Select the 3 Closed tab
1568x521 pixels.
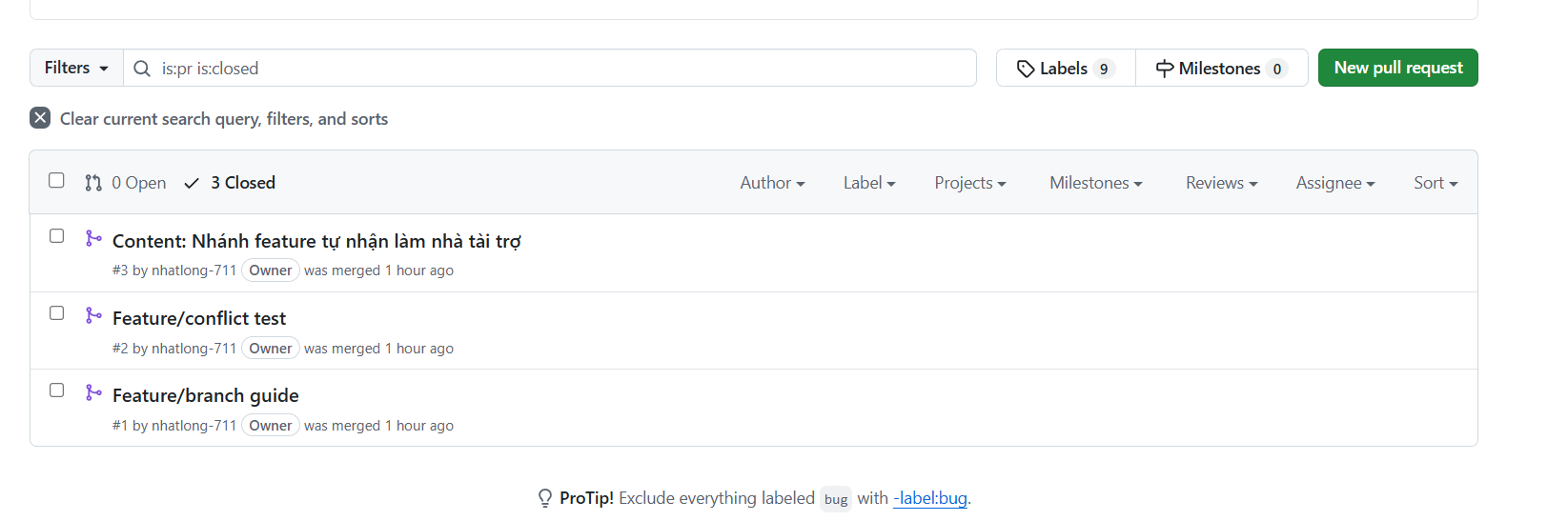click(230, 183)
